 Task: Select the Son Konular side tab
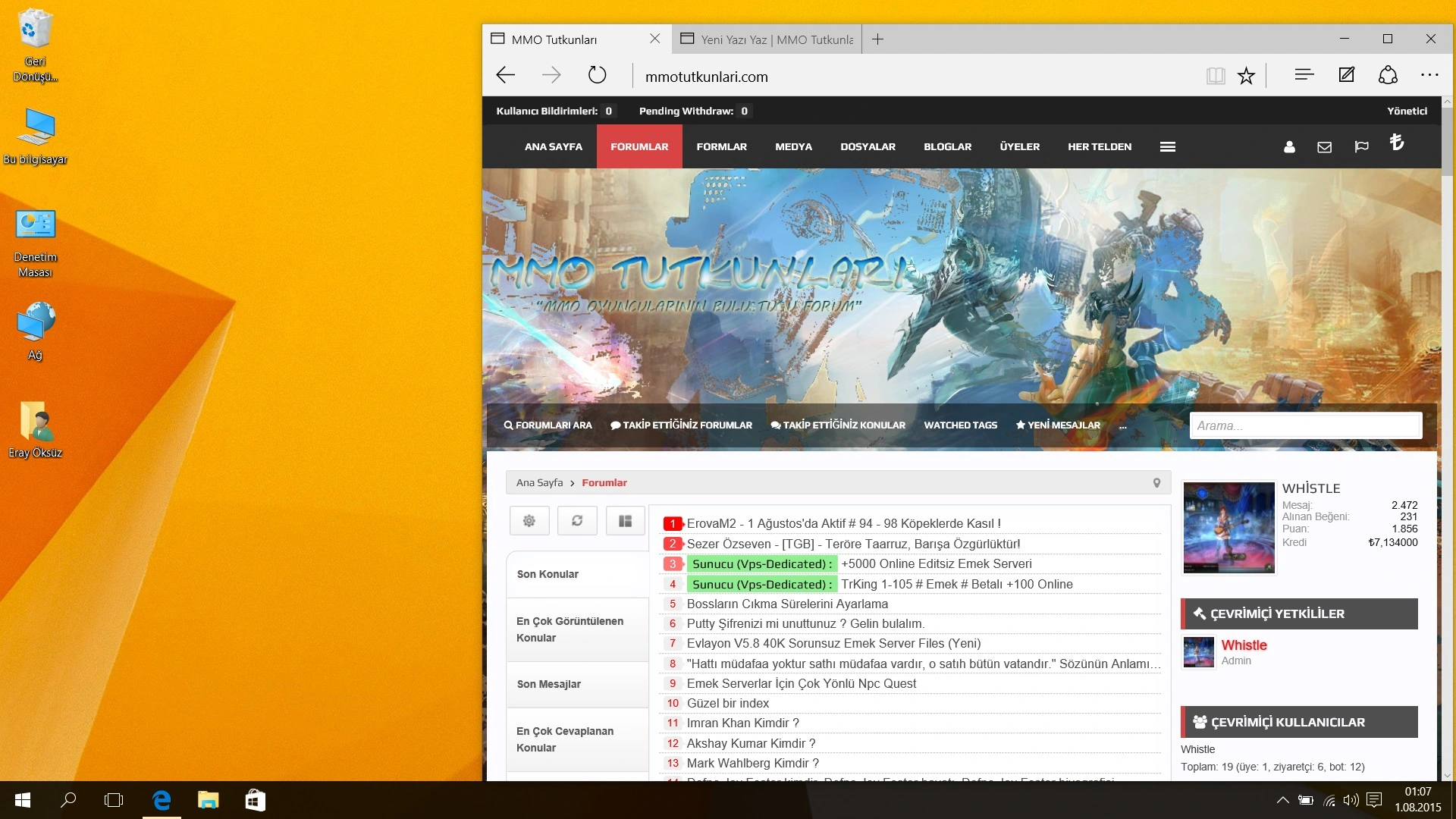(577, 574)
